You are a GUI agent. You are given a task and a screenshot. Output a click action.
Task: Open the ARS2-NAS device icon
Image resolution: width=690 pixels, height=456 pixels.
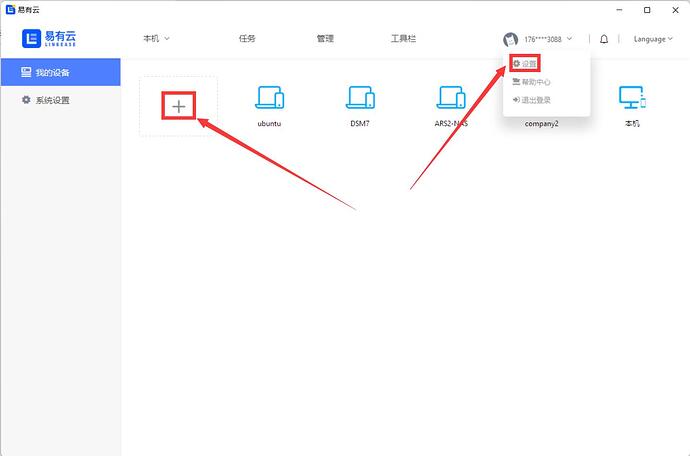click(451, 97)
